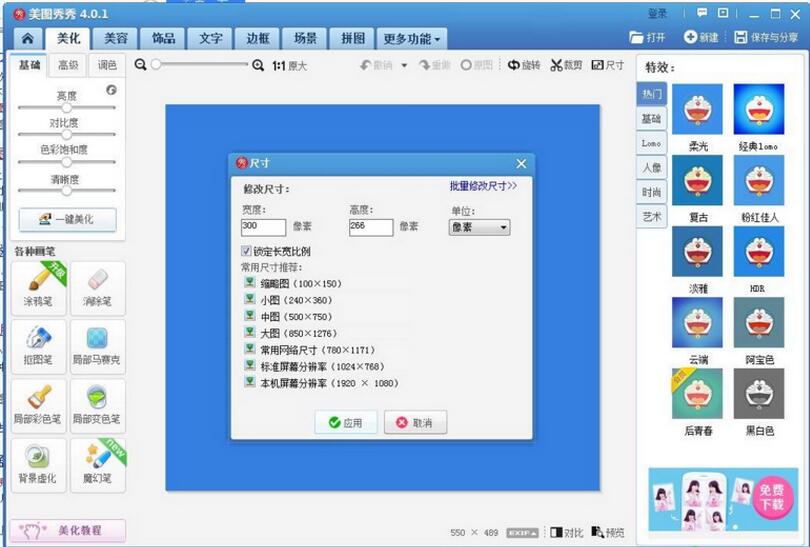Image resolution: width=810 pixels, height=547 pixels.
Task: Click the 应用 apply button
Action: 346,423
